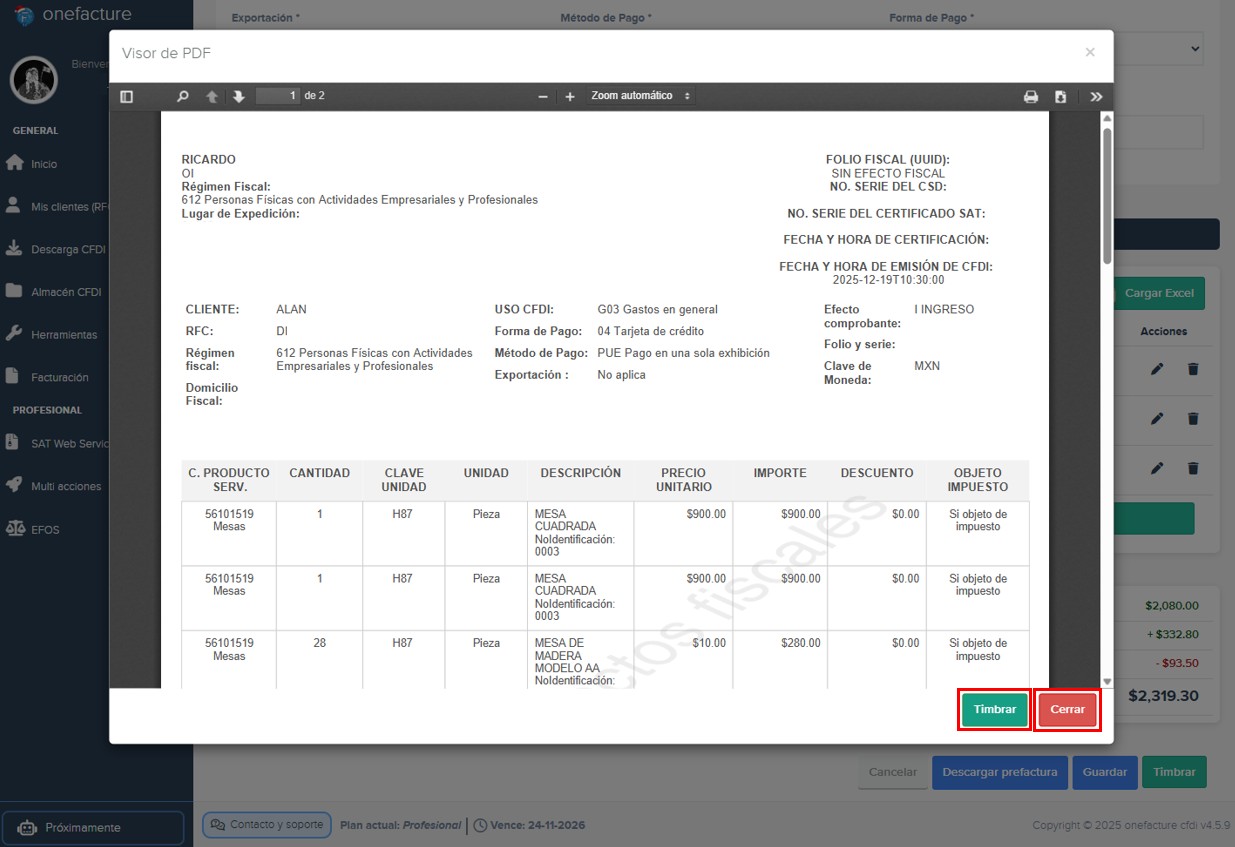Open Inicio in the sidebar

pyautogui.click(x=44, y=164)
